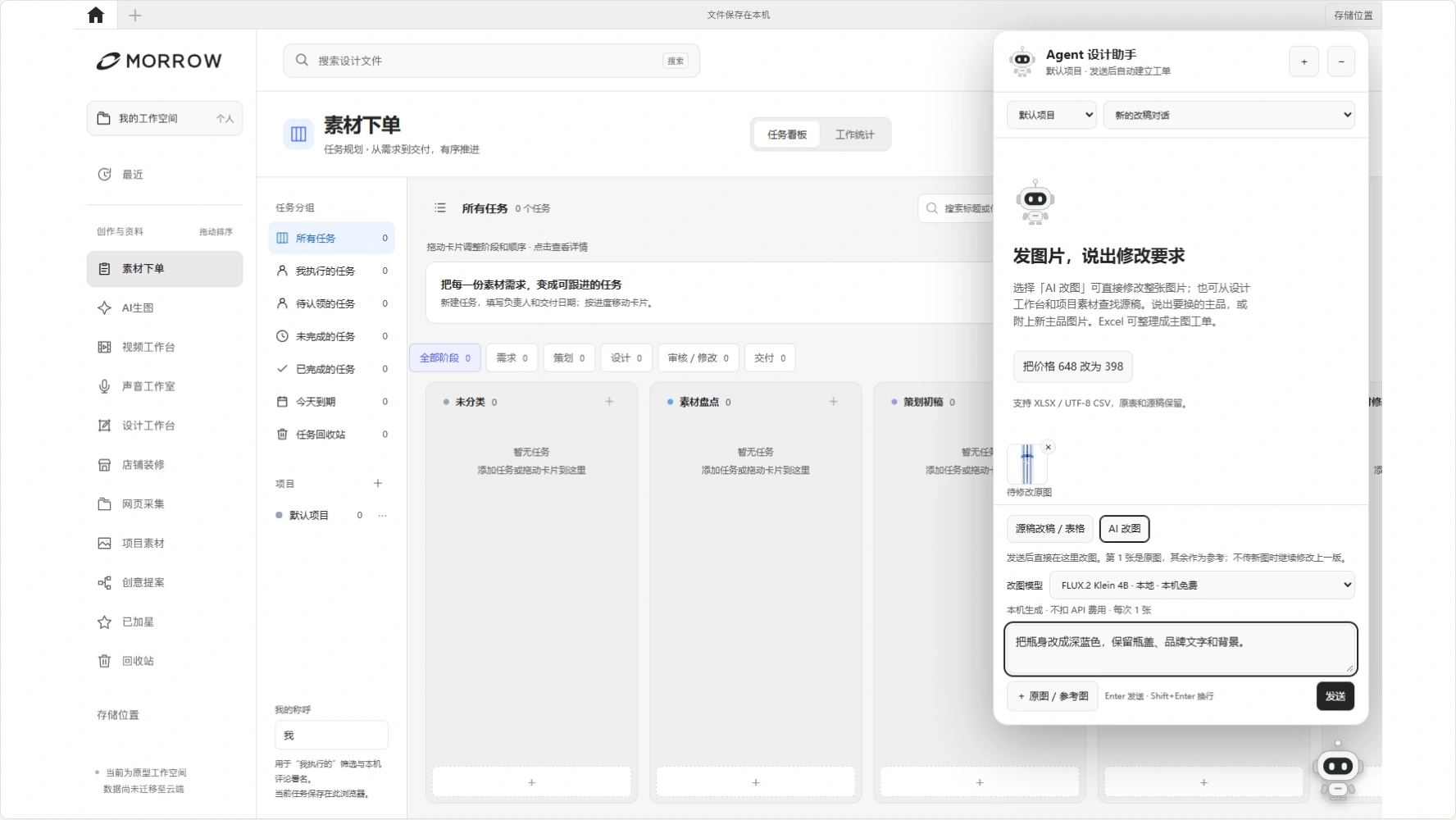
Task: Open 声音工作室 in the sidebar
Action: (x=165, y=386)
